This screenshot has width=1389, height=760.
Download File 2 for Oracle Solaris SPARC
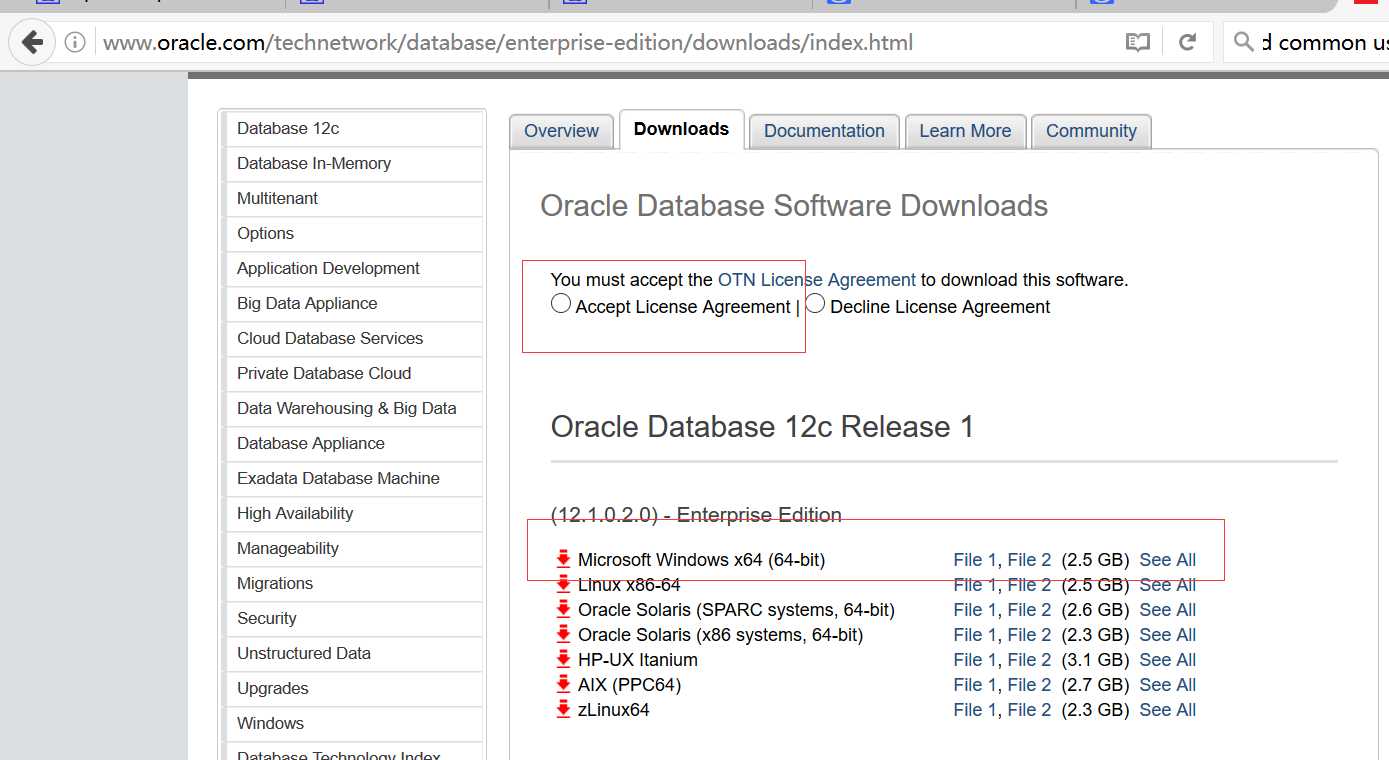pyautogui.click(x=1029, y=610)
